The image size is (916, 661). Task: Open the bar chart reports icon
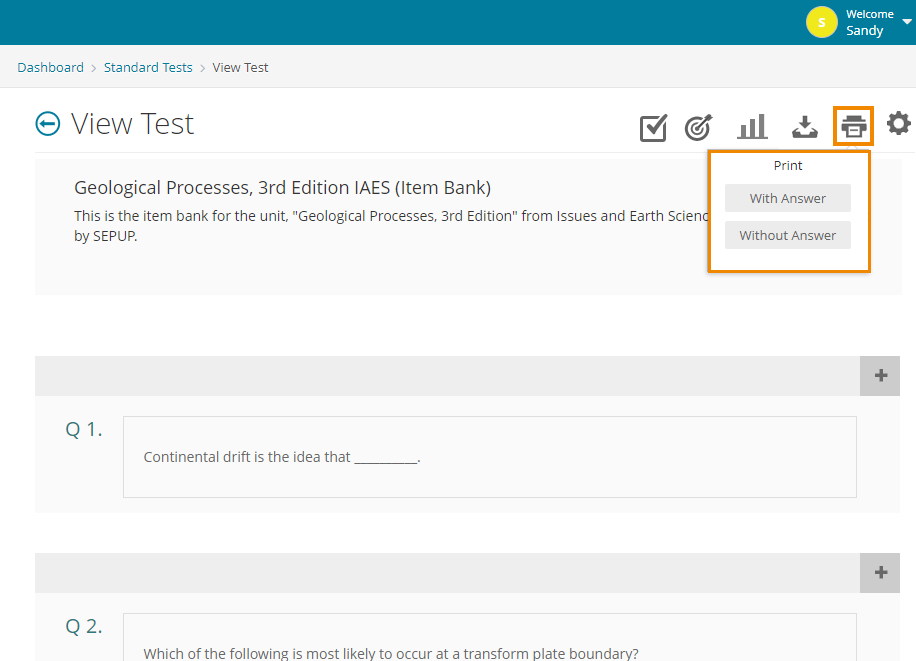pyautogui.click(x=752, y=127)
